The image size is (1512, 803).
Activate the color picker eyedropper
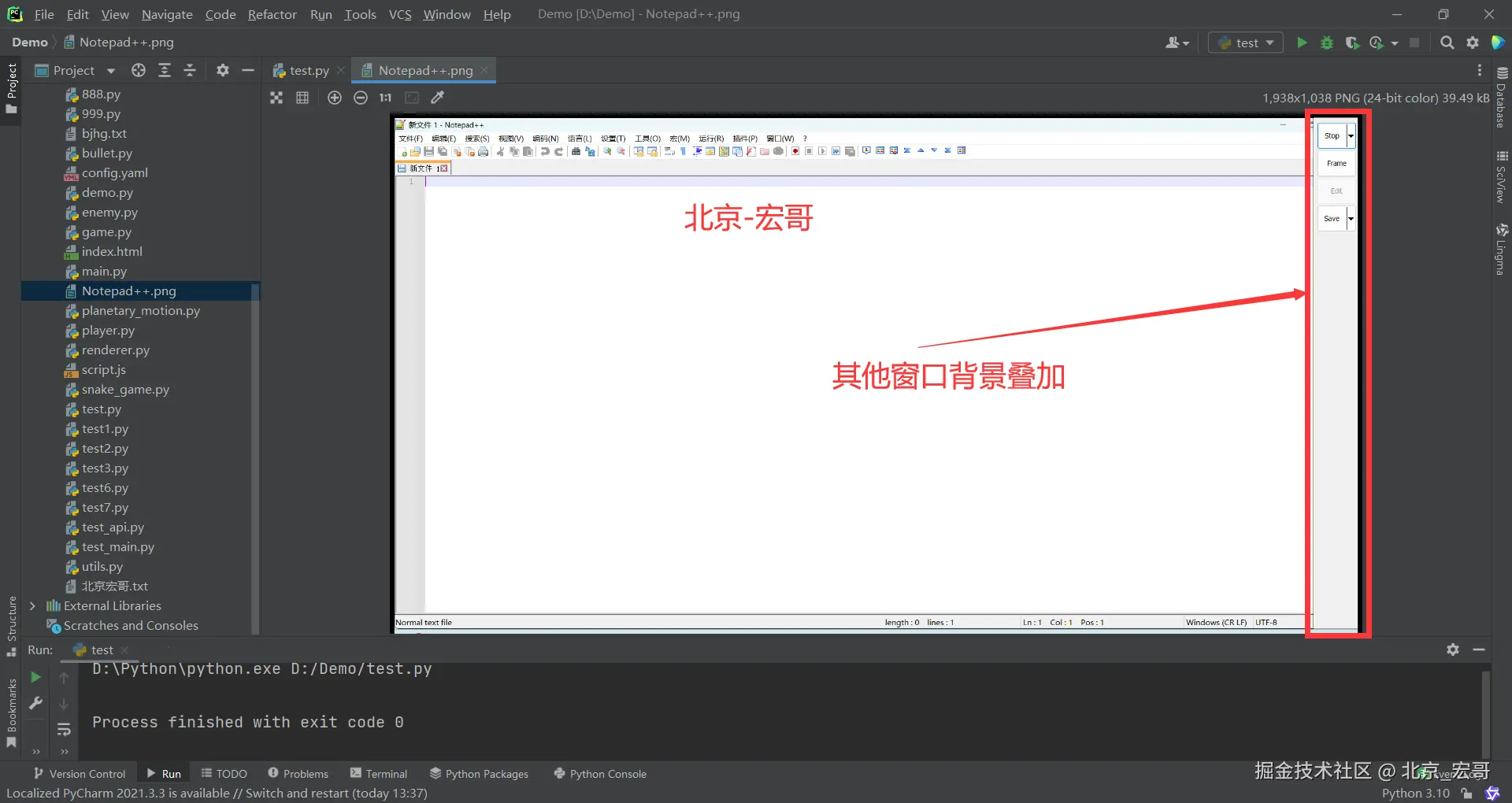click(x=438, y=98)
